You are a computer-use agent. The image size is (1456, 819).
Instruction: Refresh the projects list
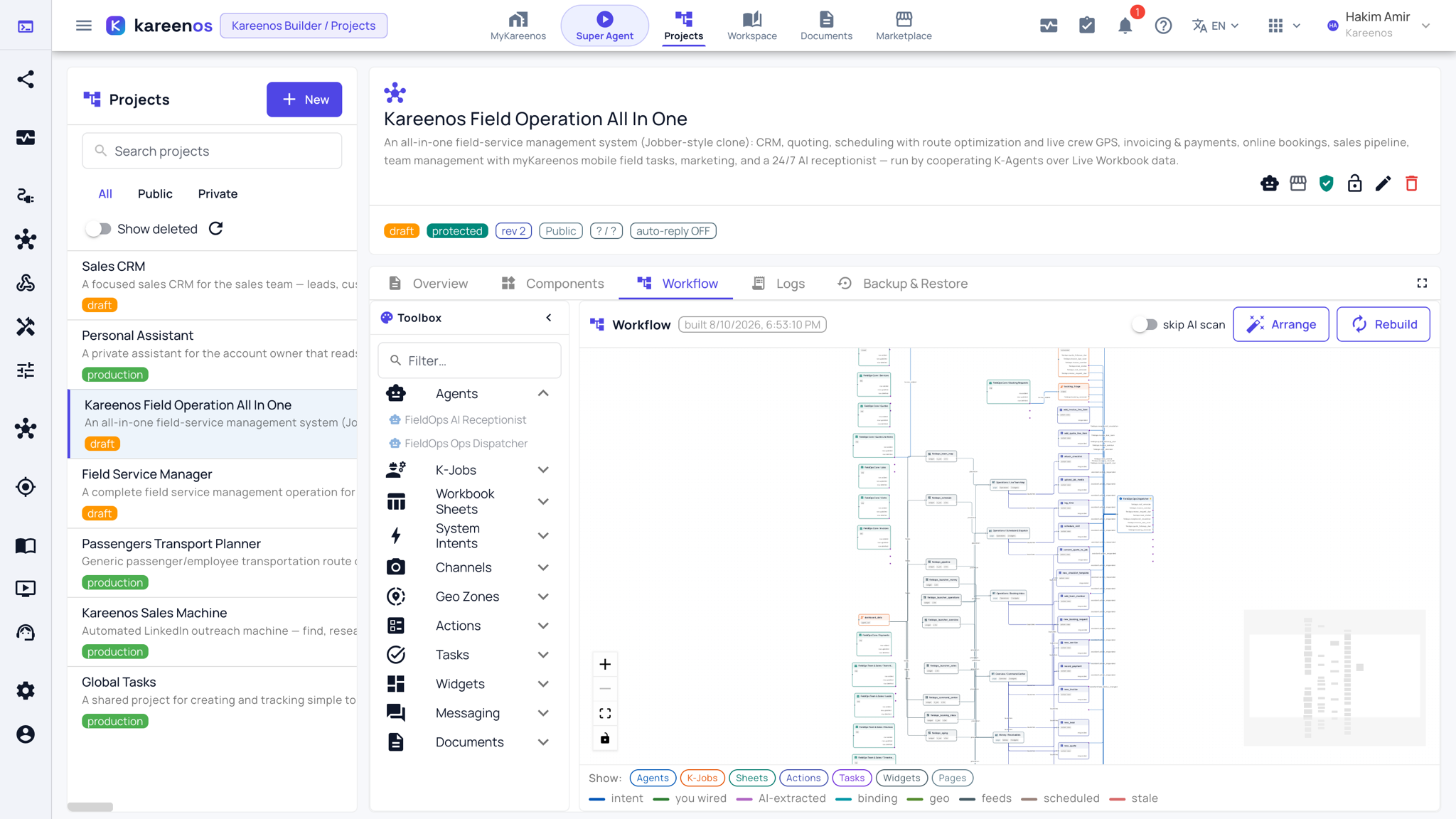coord(216,229)
